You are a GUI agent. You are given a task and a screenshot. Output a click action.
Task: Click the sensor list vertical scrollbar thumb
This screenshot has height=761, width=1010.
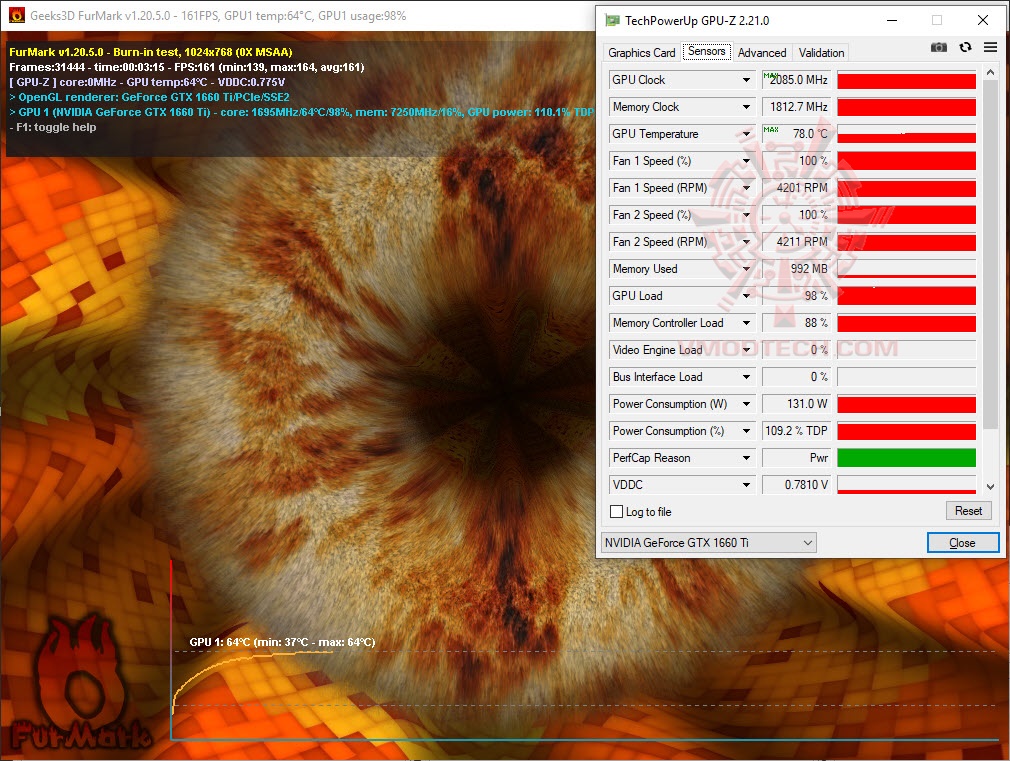pyautogui.click(x=991, y=255)
